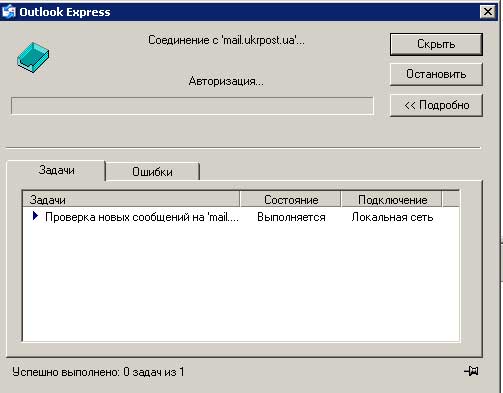503x393 pixels.
Task: Click the running task arrow icon
Action: point(35,216)
